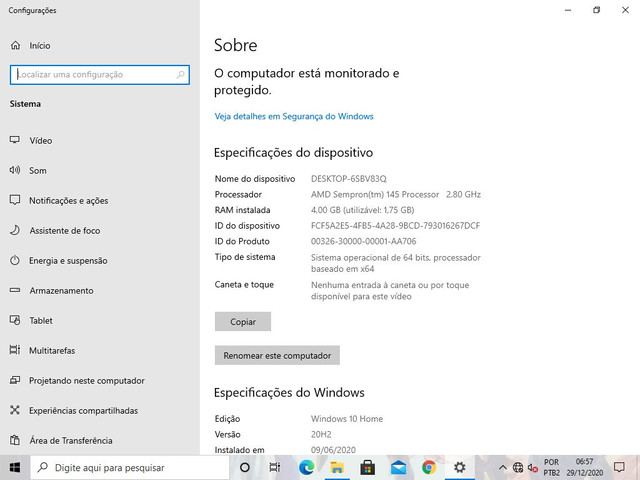Show hidden system tray icons

(x=503, y=467)
